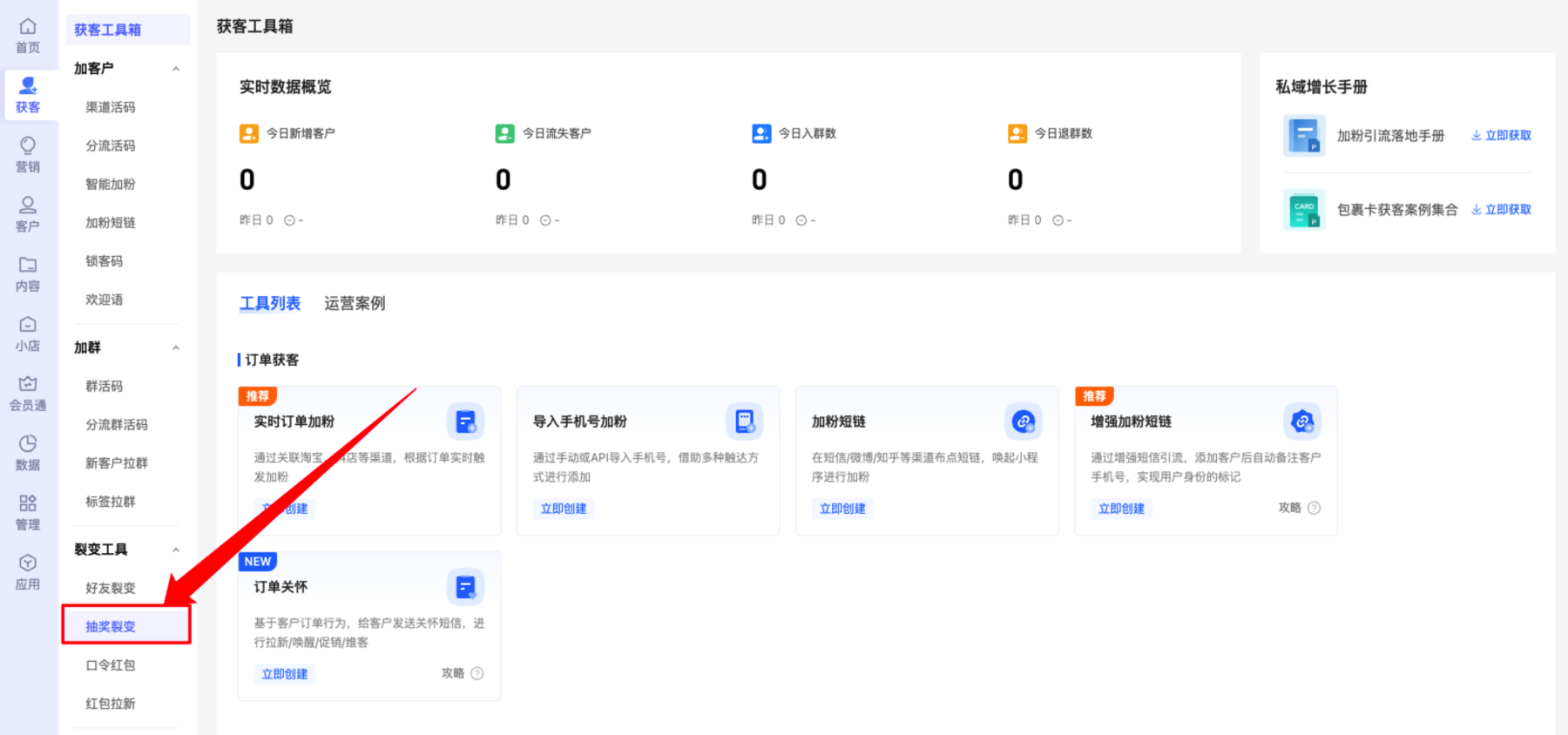This screenshot has width=1568, height=735.
Task: Open the 口令红包 menu item
Action: [x=111, y=665]
